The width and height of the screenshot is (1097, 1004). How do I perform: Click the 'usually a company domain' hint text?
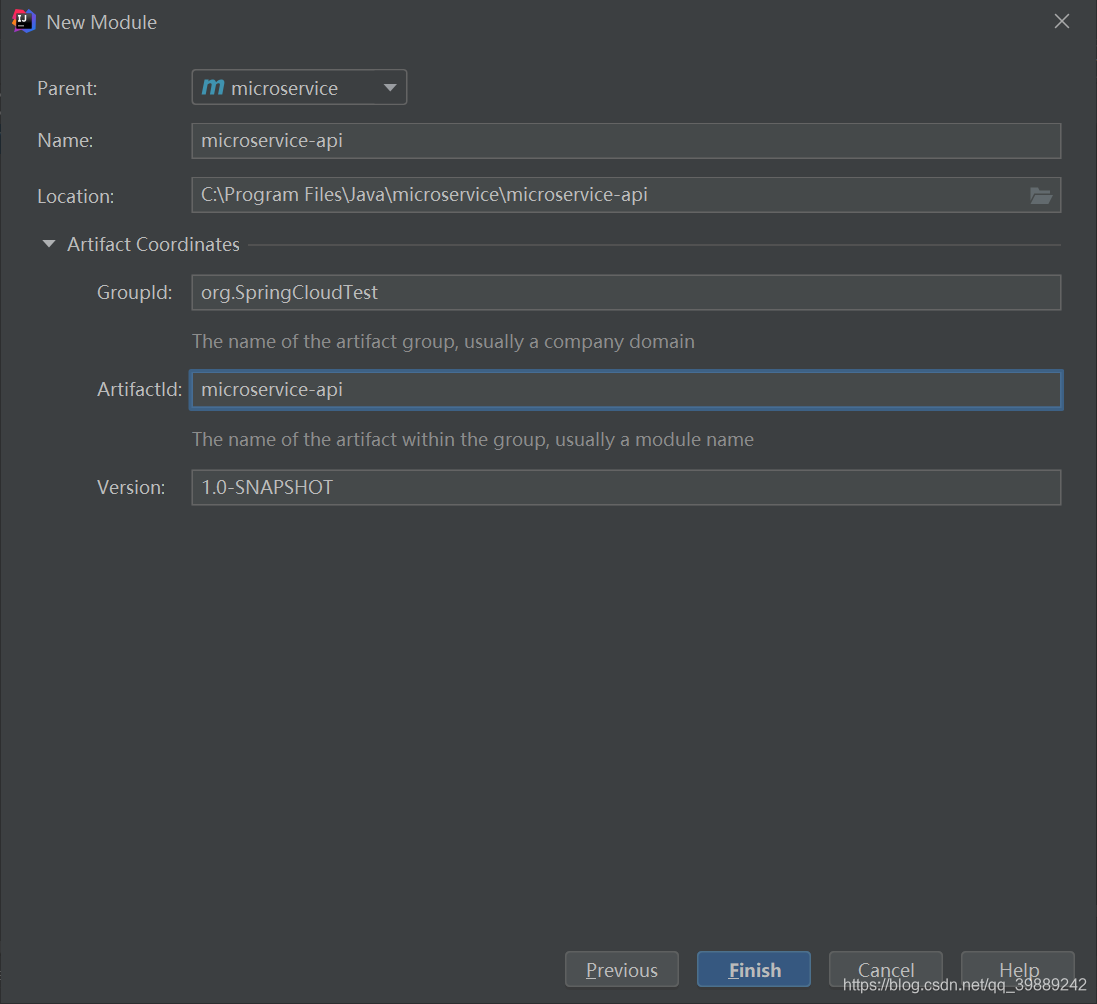point(579,341)
